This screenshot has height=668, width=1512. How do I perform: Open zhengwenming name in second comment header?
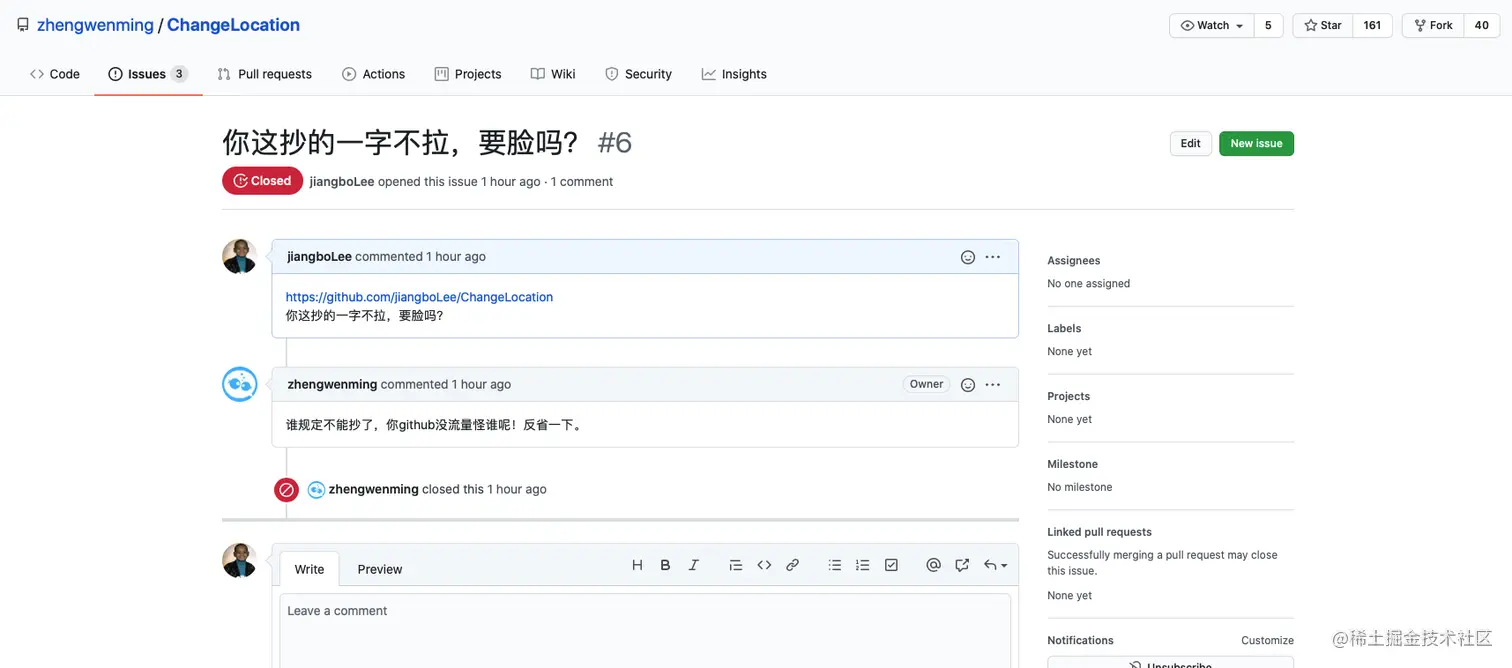332,385
